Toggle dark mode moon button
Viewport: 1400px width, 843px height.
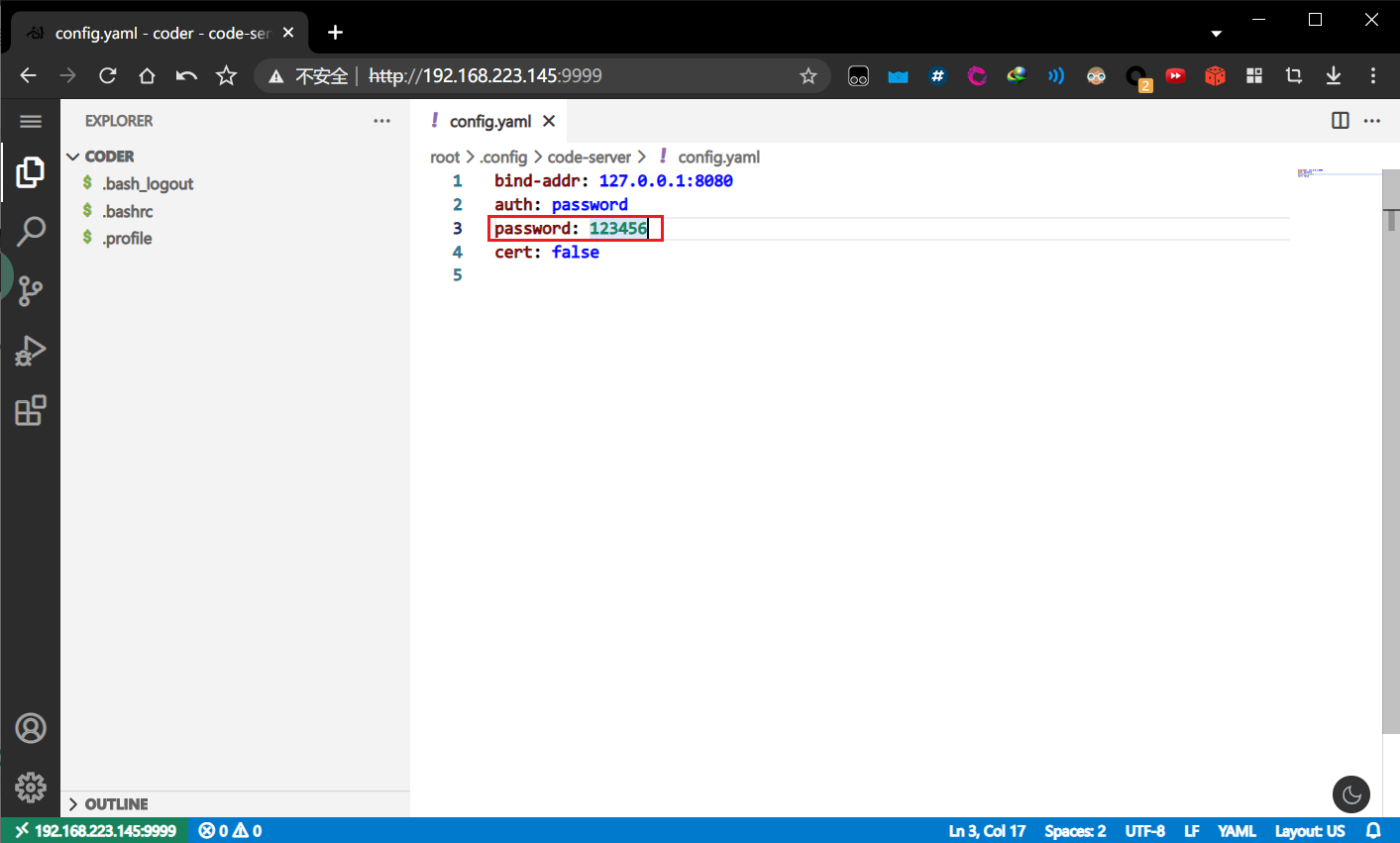[1351, 794]
